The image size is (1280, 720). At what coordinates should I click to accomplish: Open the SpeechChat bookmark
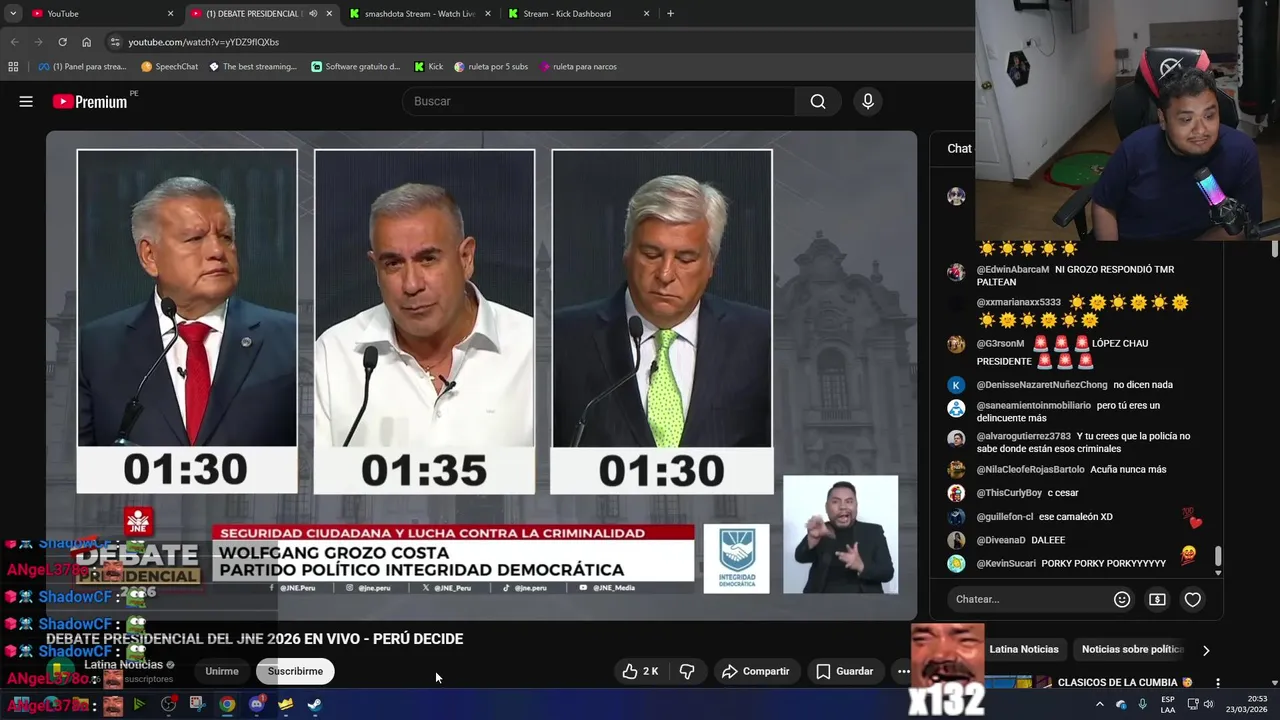tap(170, 67)
